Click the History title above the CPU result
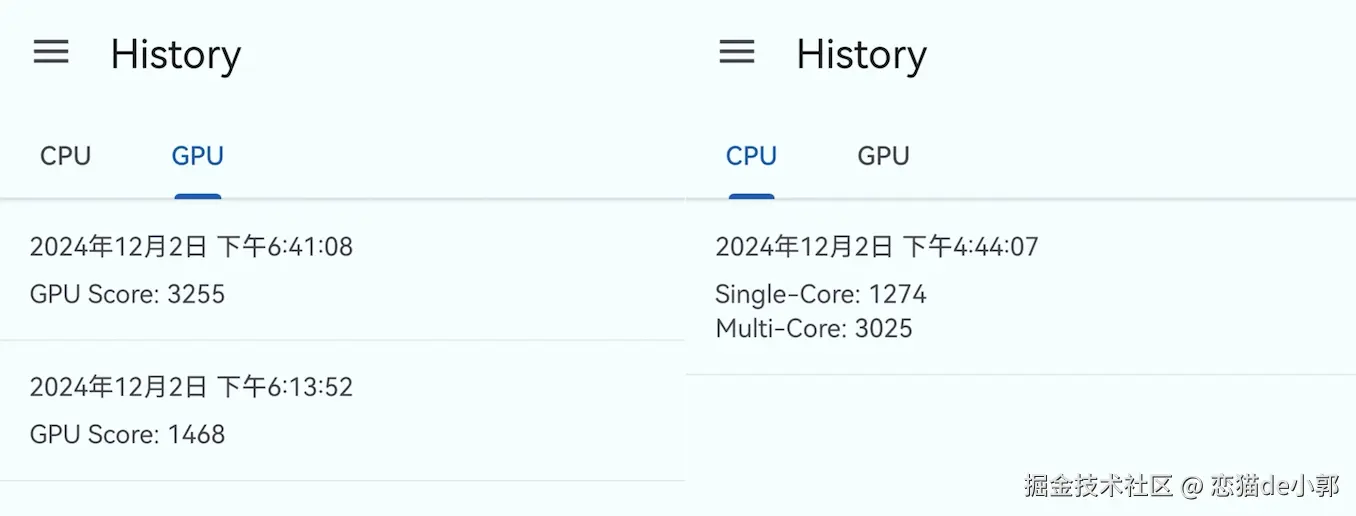This screenshot has width=1356, height=516. pos(861,54)
